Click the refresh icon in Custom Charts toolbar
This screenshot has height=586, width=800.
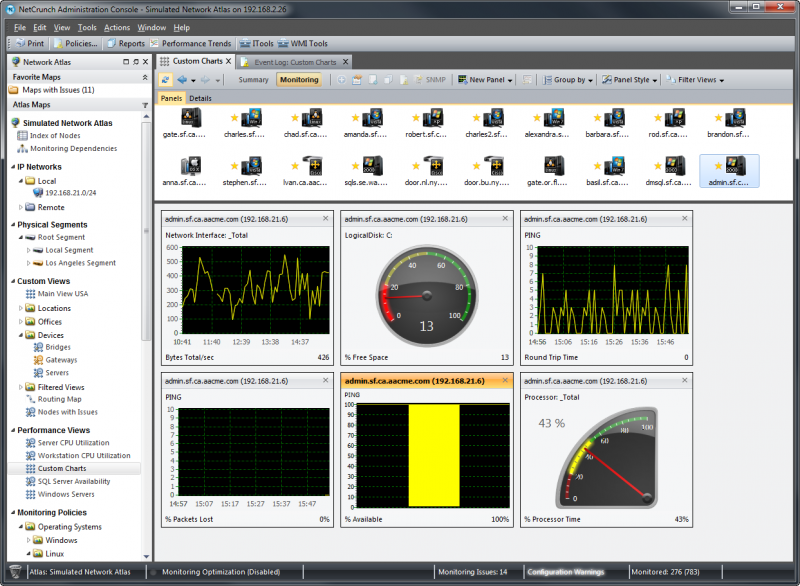[165, 80]
